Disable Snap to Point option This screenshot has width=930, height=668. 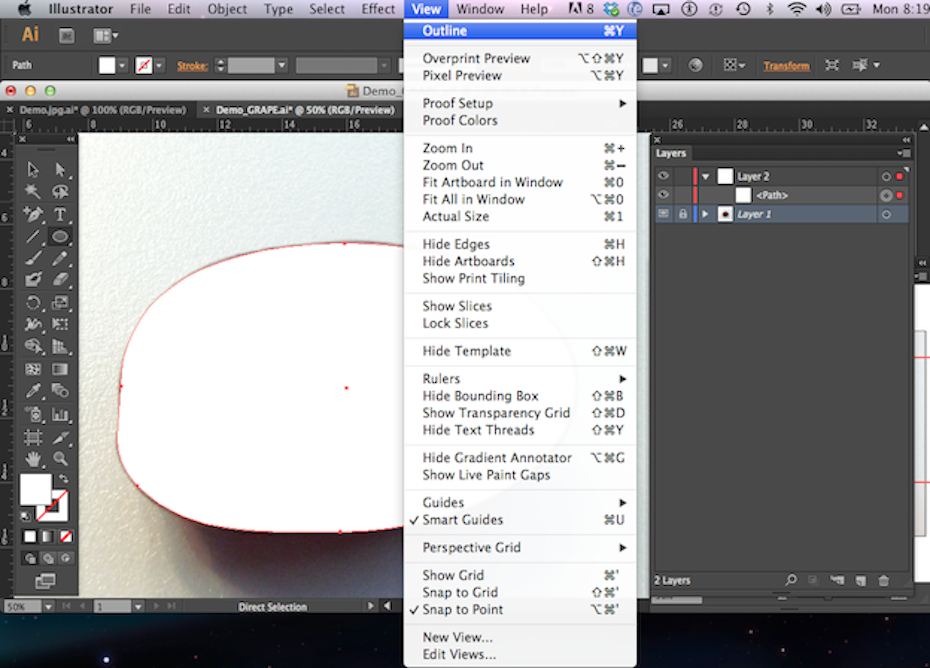[462, 610]
